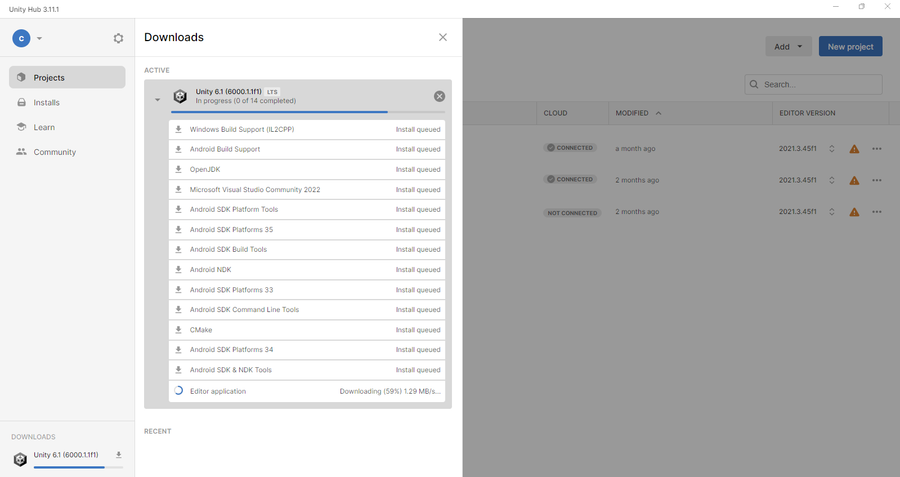The width and height of the screenshot is (900, 477).
Task: Click the CLOUD column header
Action: tap(555, 113)
